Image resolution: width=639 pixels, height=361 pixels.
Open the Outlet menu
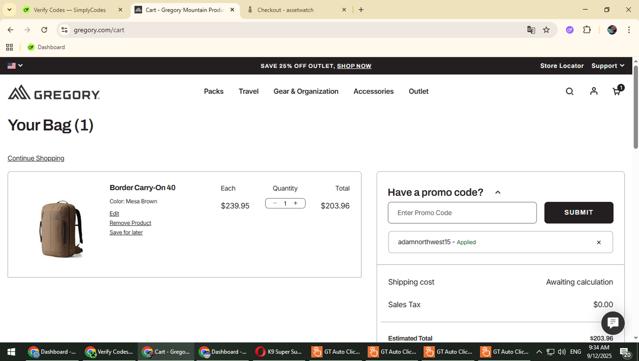tap(419, 91)
